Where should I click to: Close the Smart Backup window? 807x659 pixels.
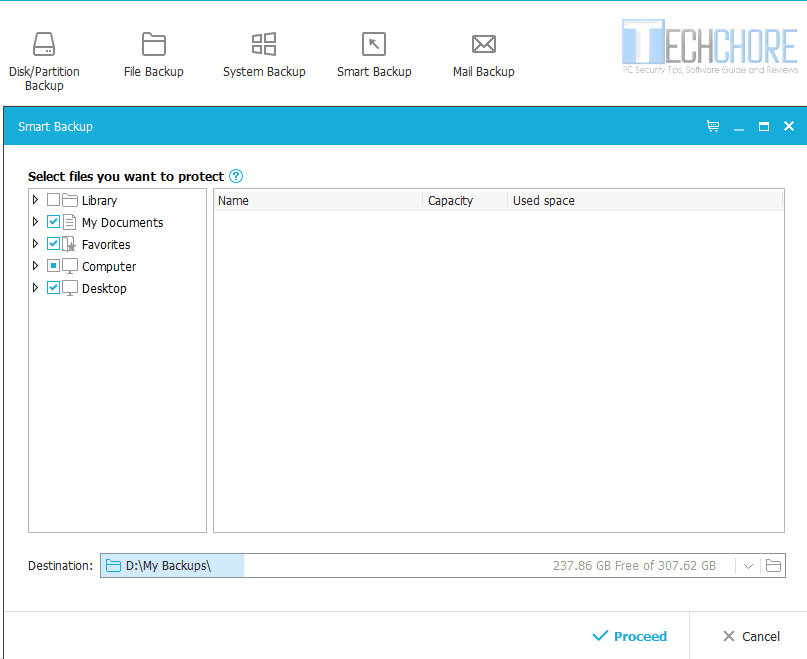789,126
